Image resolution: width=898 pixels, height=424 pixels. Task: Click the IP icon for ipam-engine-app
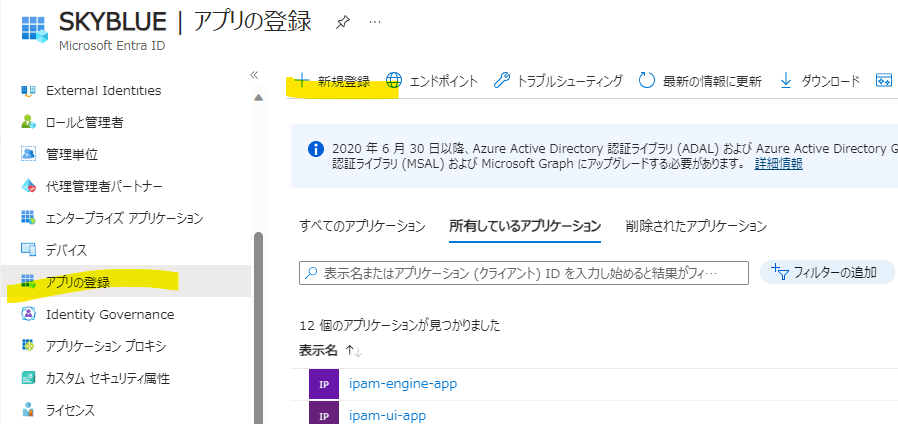(x=324, y=384)
